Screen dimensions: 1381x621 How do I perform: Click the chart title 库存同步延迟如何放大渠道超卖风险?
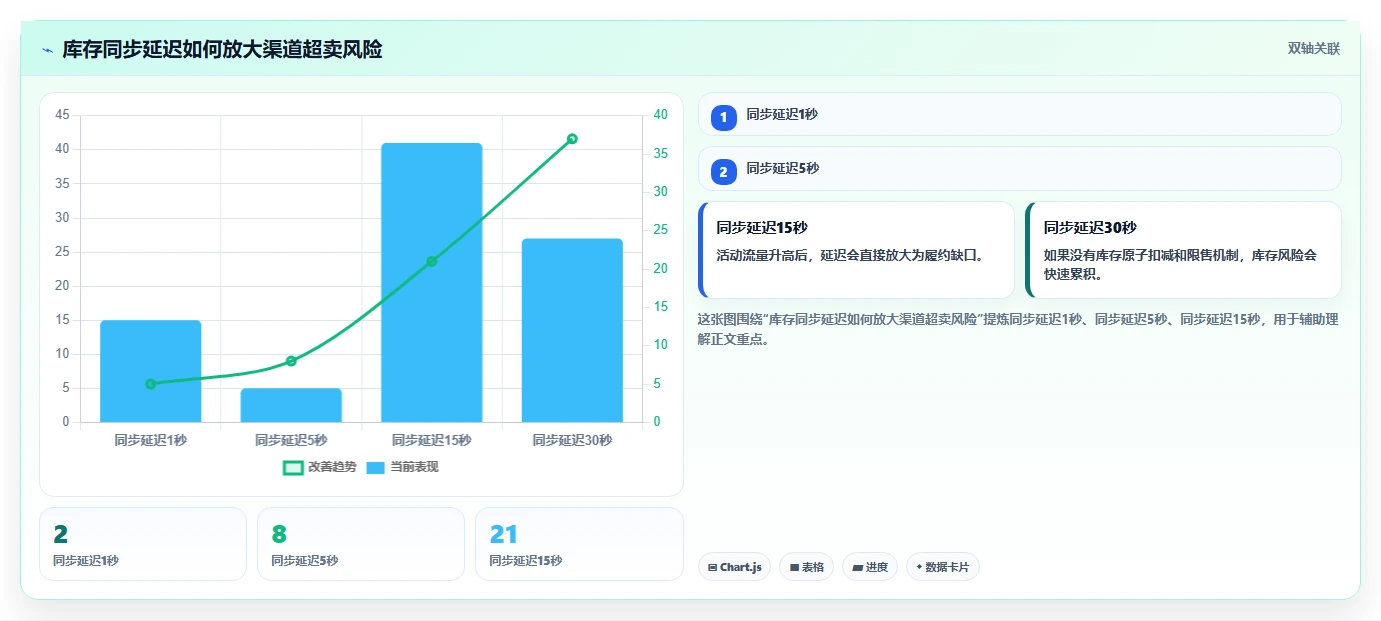pos(222,49)
